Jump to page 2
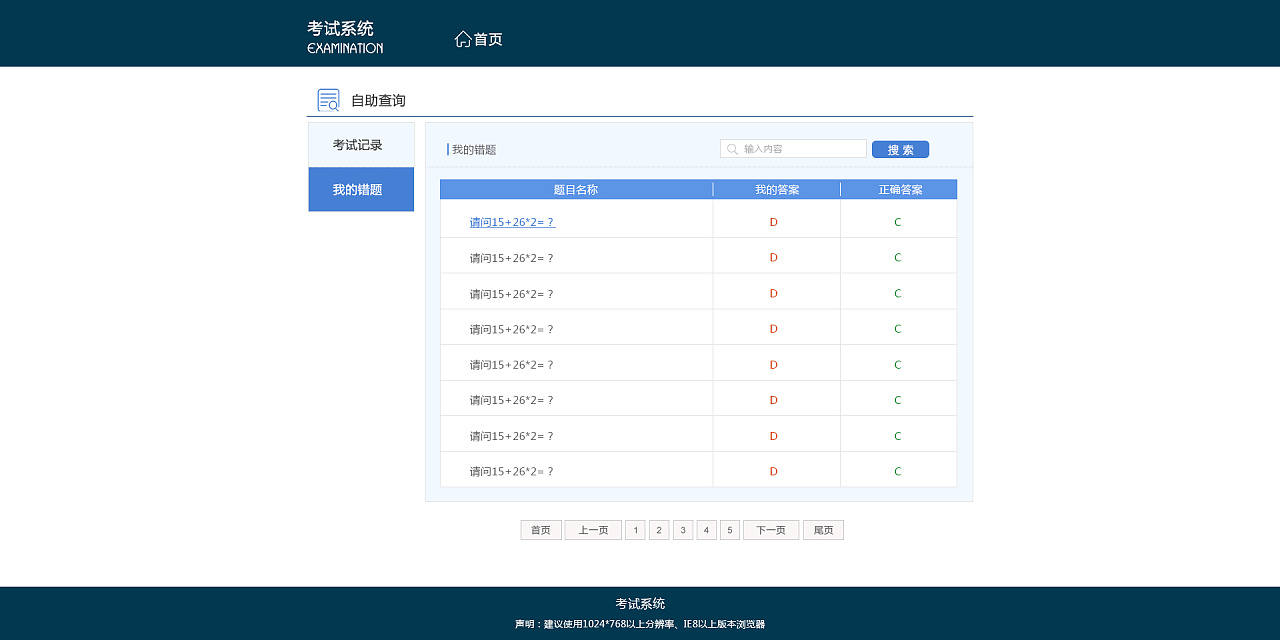The width and height of the screenshot is (1280, 640). 659,530
